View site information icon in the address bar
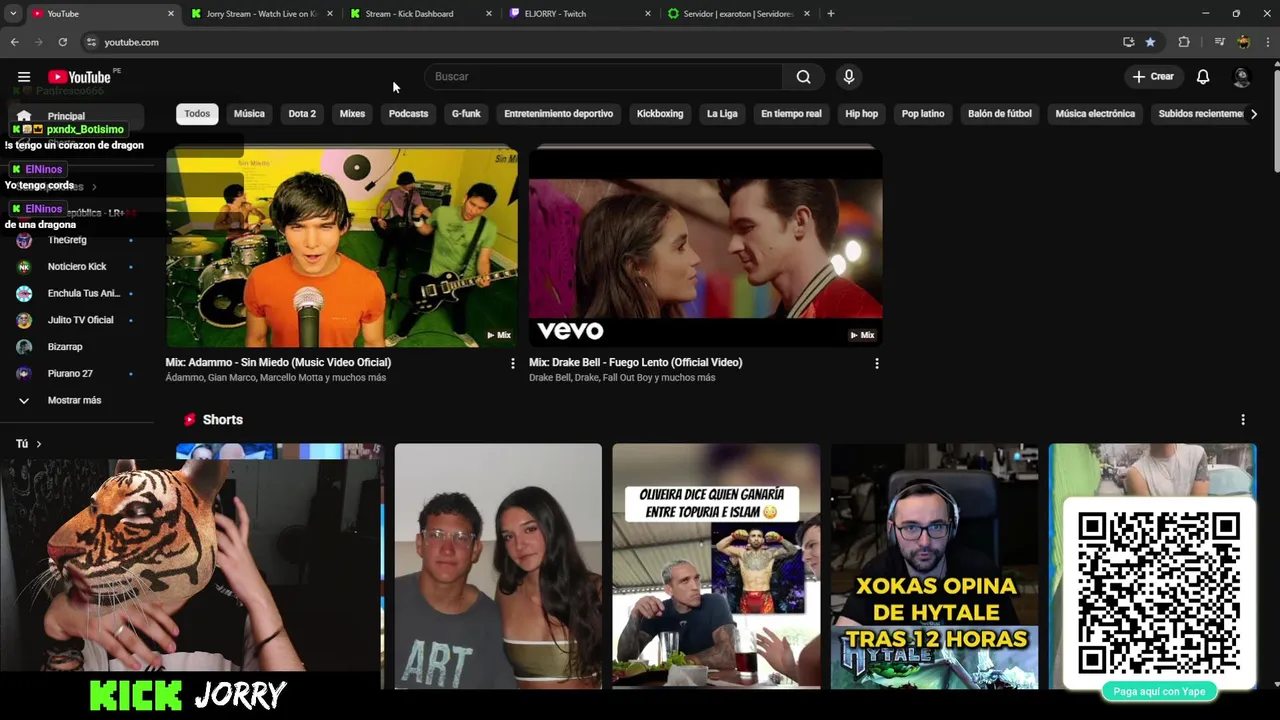 click(x=91, y=42)
